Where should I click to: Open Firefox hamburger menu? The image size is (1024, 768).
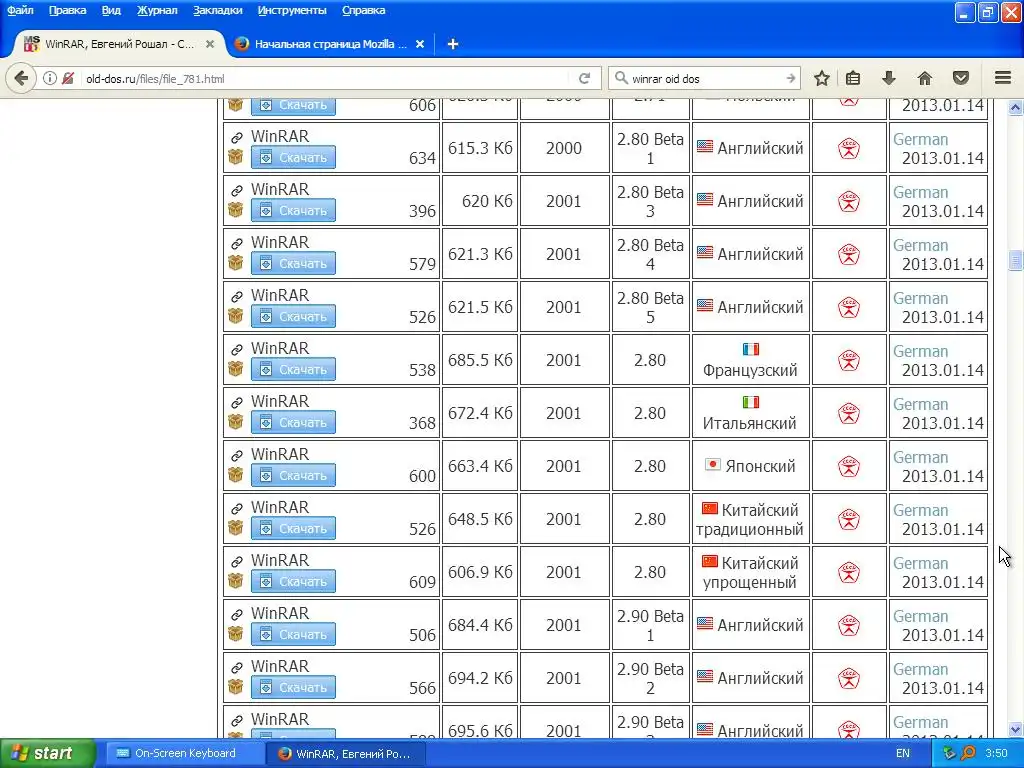click(x=1003, y=78)
